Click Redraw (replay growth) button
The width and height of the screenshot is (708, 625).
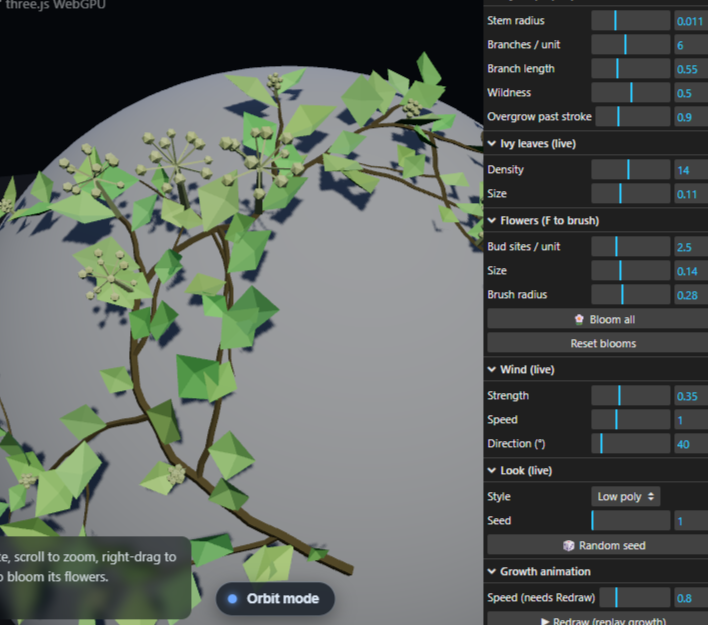click(598, 619)
